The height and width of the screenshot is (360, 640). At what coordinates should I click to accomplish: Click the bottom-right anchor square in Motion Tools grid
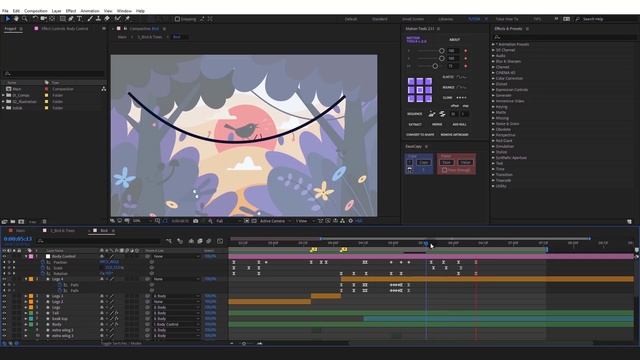[428, 98]
